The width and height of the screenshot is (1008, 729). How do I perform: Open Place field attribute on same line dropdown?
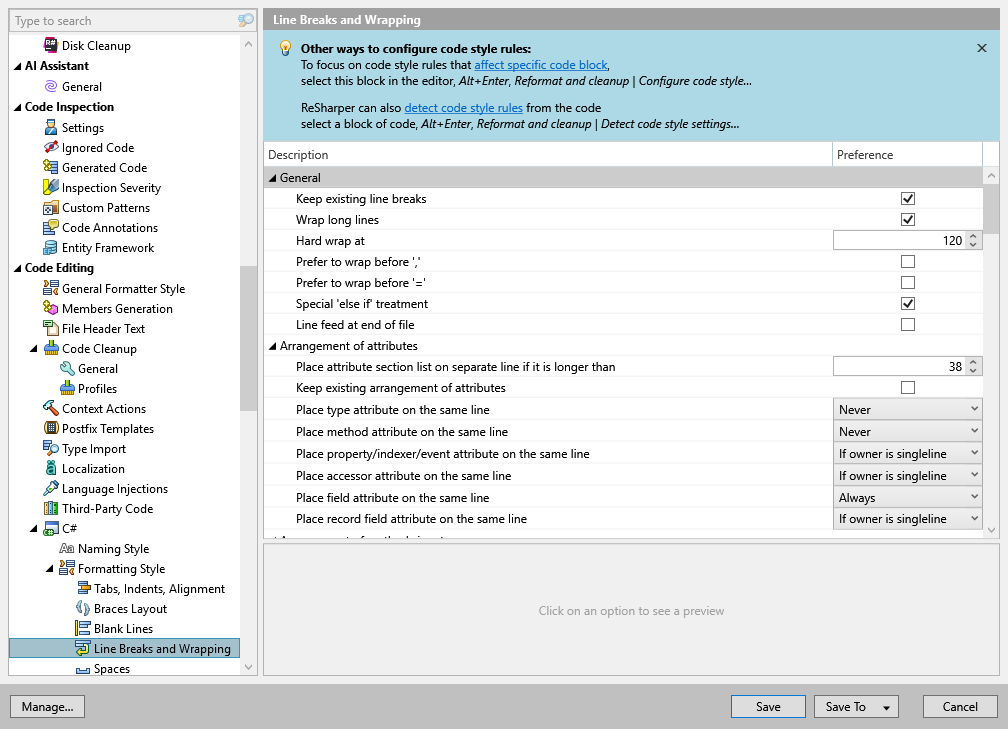click(908, 498)
